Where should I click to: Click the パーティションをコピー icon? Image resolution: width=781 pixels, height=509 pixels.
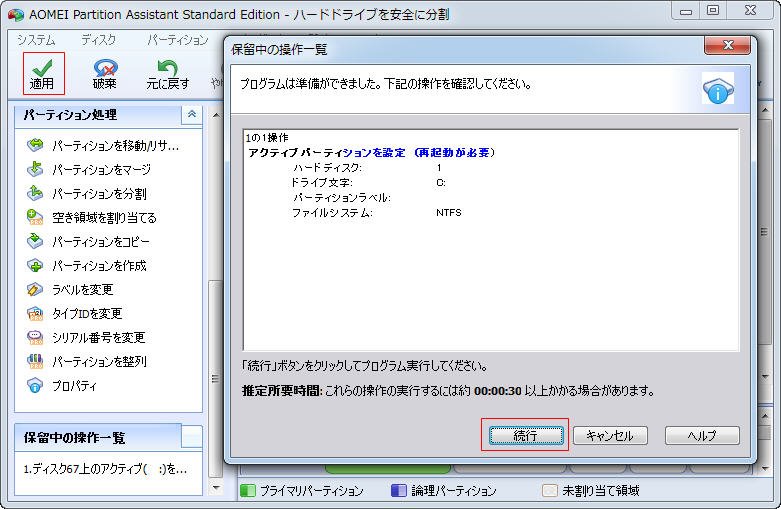point(35,241)
